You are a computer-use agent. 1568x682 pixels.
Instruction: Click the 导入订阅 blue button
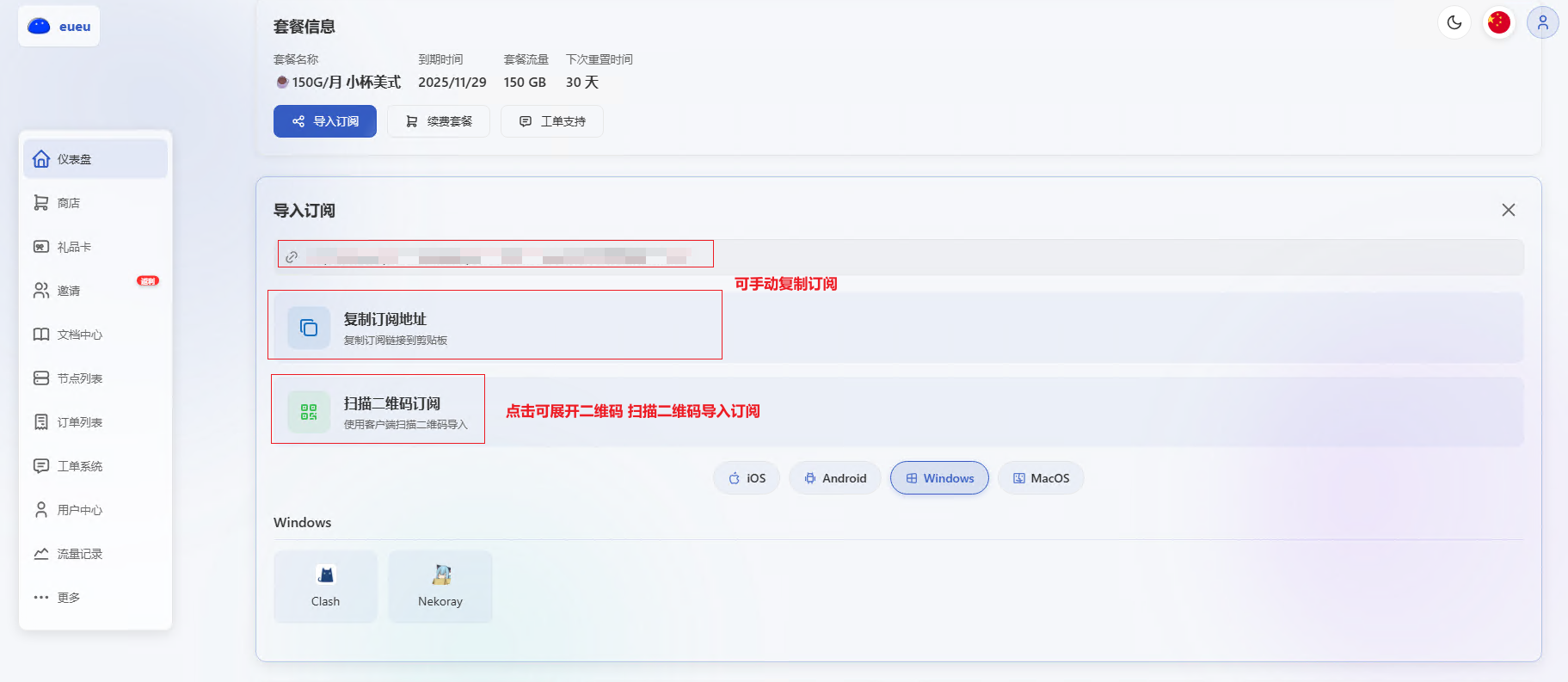point(325,121)
